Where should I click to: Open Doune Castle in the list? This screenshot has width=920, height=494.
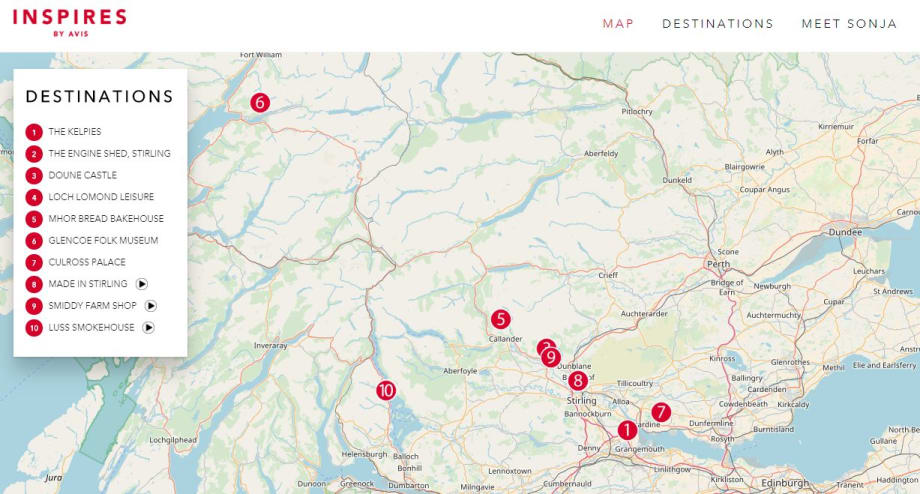pyautogui.click(x=82, y=175)
